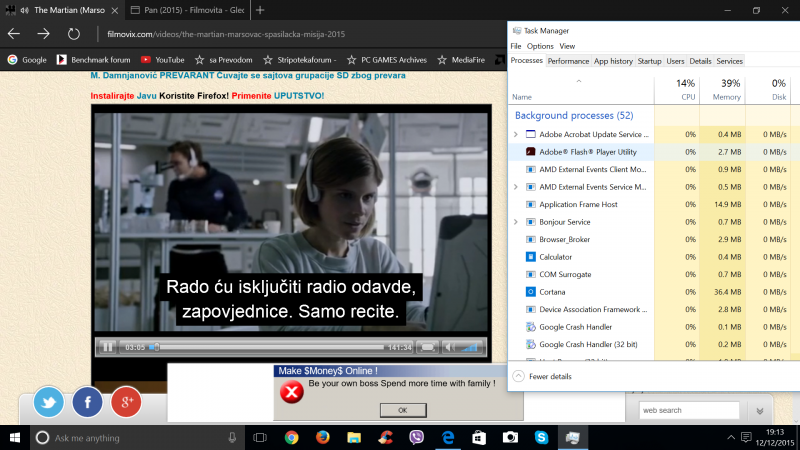The height and width of the screenshot is (450, 800).
Task: Toggle video fullscreen button
Action: point(428,347)
